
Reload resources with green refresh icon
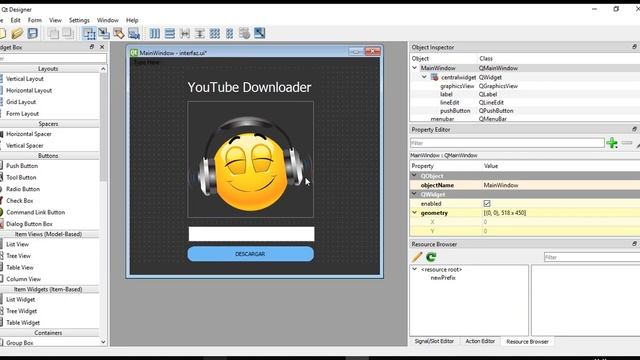pyautogui.click(x=431, y=257)
